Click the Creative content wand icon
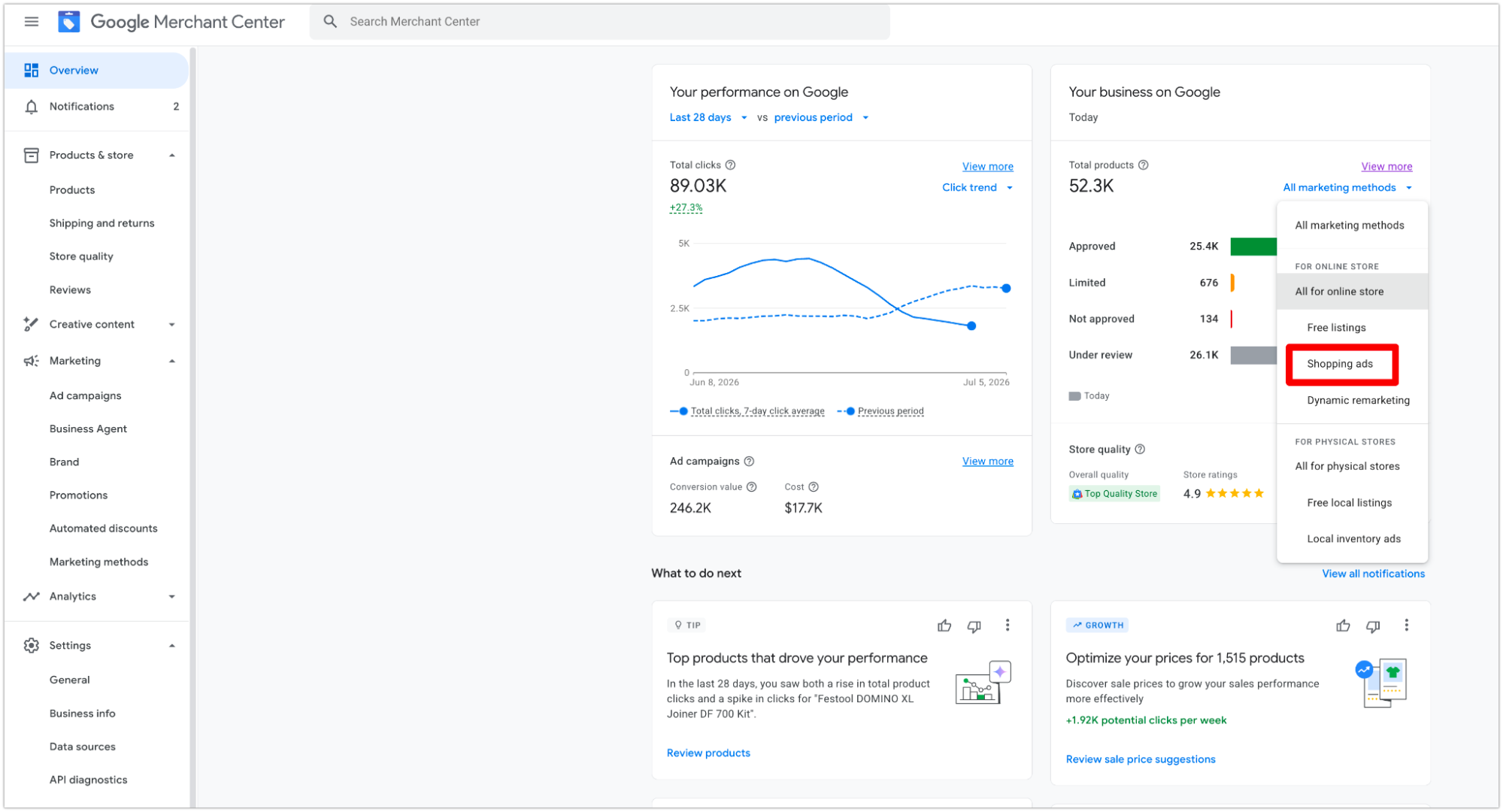1503x812 pixels. [31, 324]
